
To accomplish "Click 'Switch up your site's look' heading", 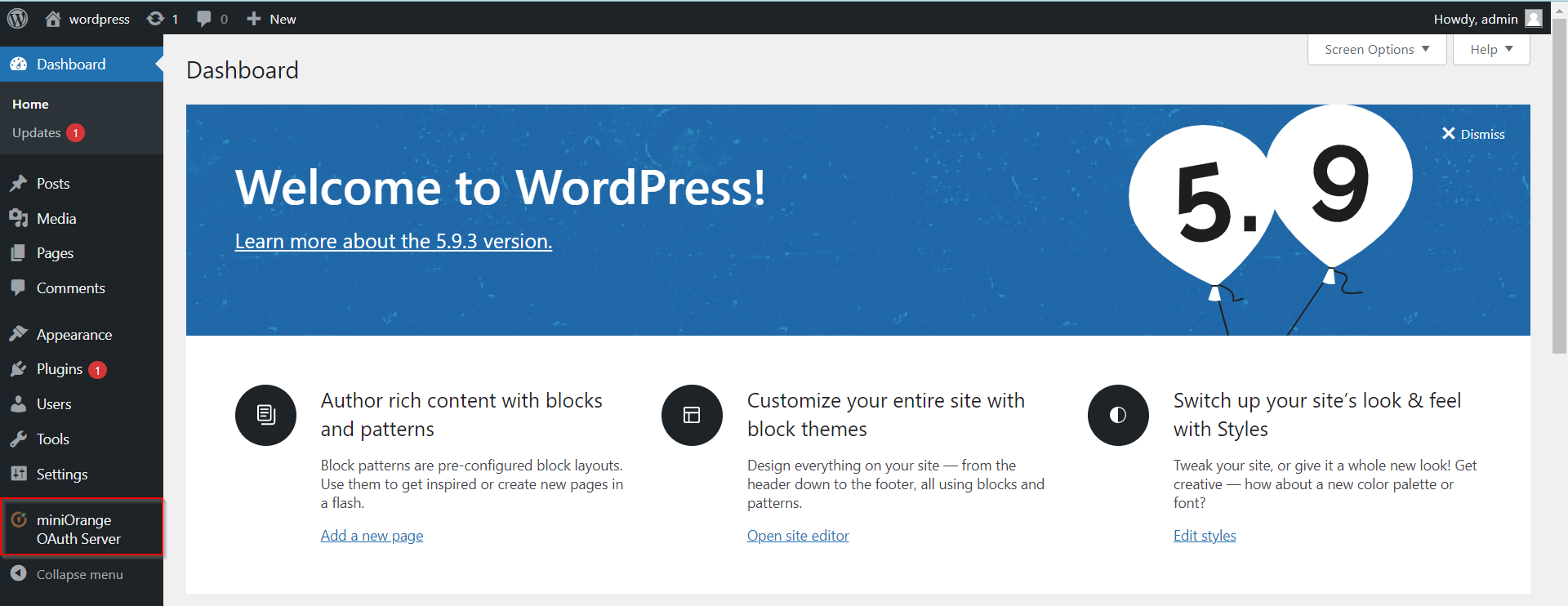I will tap(1317, 415).
